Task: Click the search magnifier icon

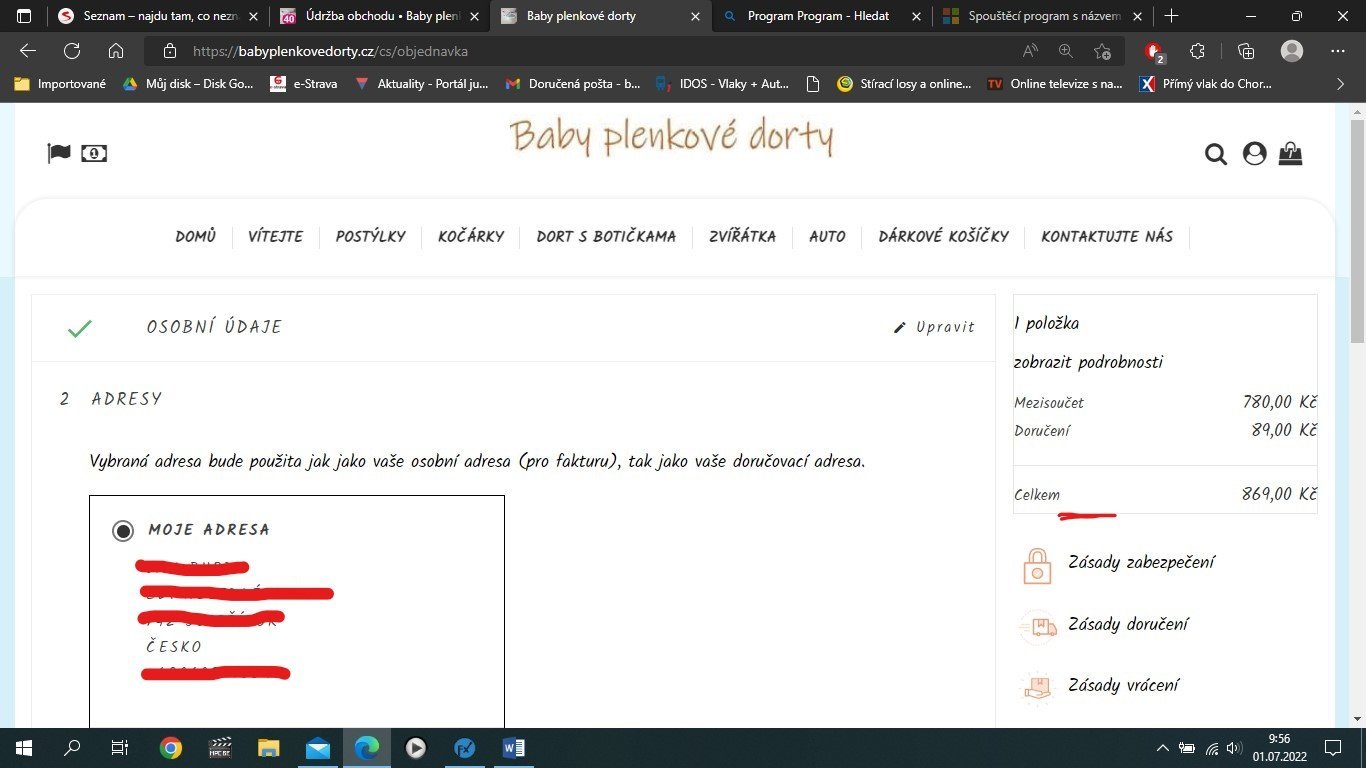Action: 1215,154
